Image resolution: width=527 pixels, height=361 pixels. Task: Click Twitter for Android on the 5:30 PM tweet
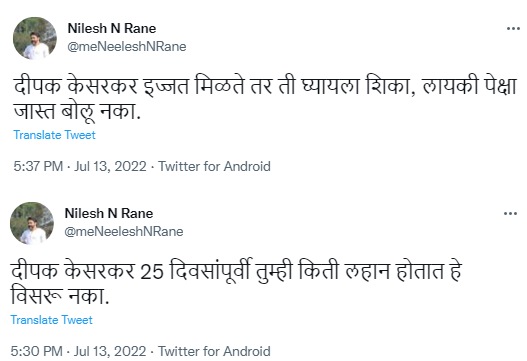click(x=214, y=351)
